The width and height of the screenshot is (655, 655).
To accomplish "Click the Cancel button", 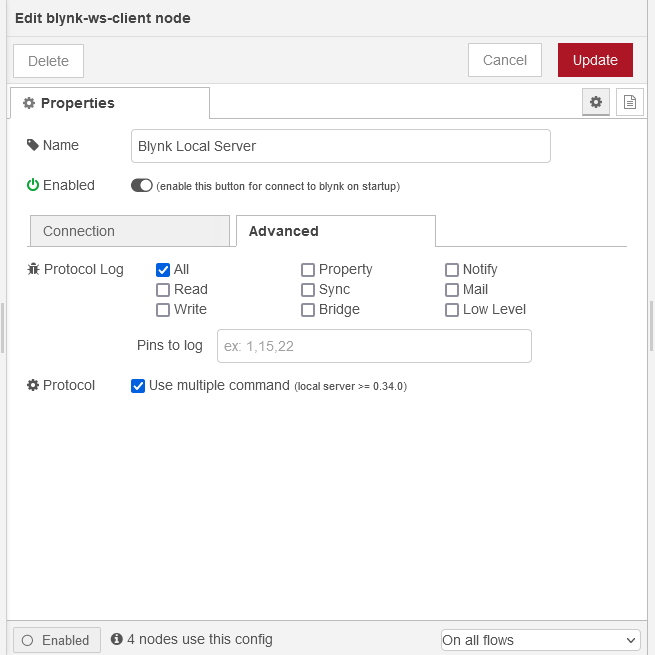I will click(x=505, y=60).
